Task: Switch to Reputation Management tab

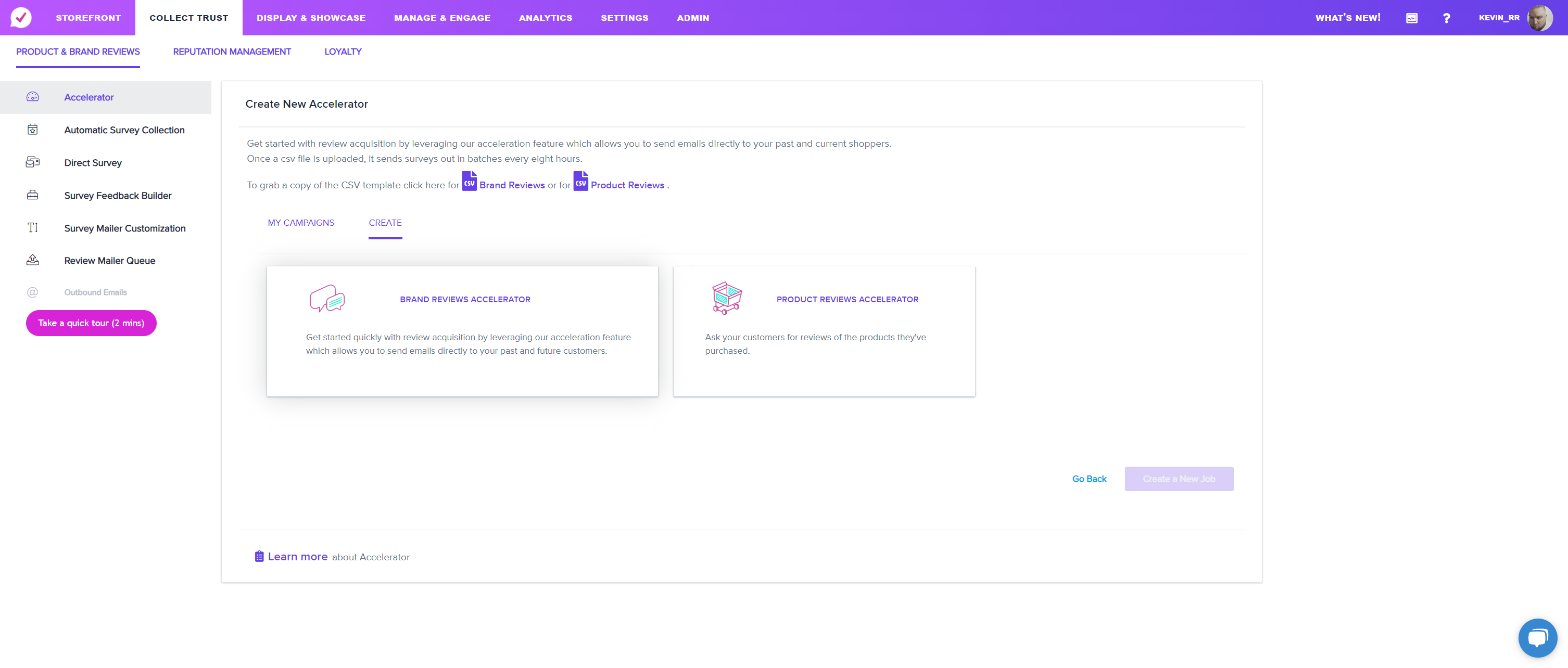Action: (x=232, y=52)
